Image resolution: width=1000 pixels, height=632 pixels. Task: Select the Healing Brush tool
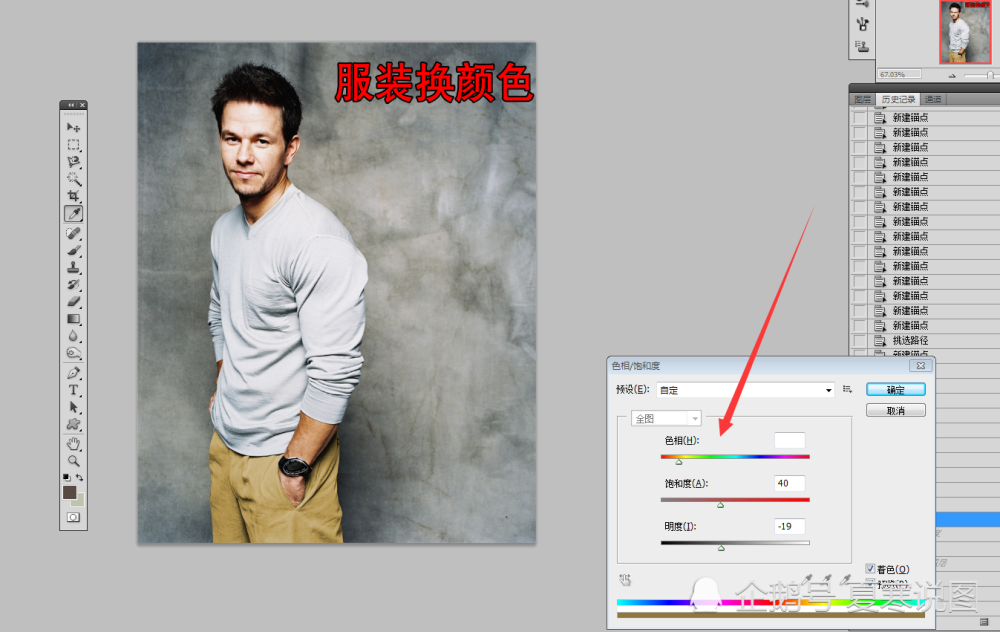pos(73,233)
